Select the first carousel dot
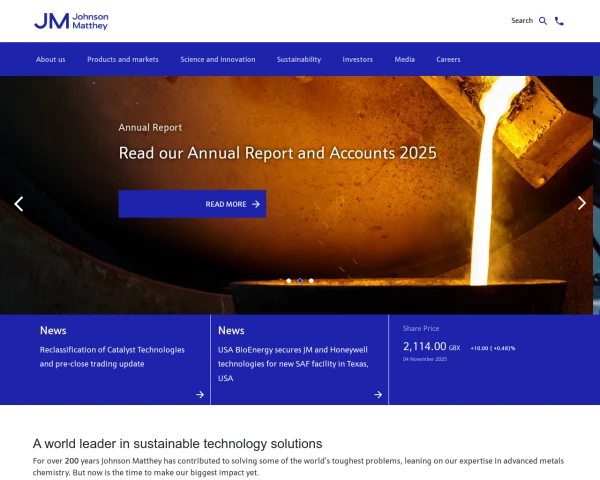Screen dimensions: 600x480 289,281
